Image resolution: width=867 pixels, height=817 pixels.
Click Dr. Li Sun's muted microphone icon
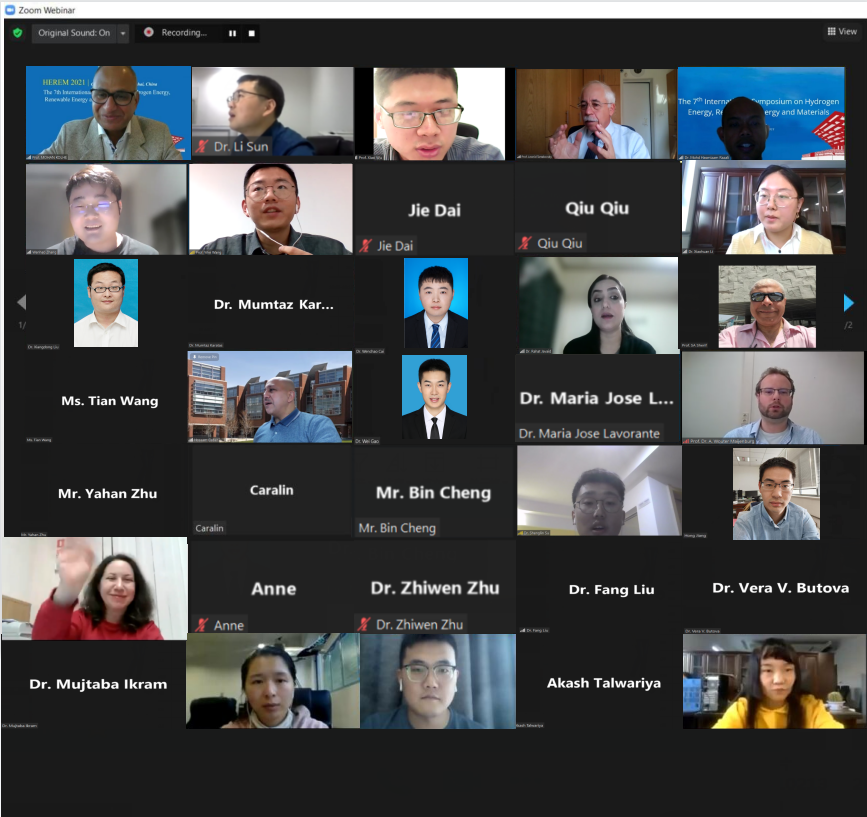pyautogui.click(x=202, y=146)
